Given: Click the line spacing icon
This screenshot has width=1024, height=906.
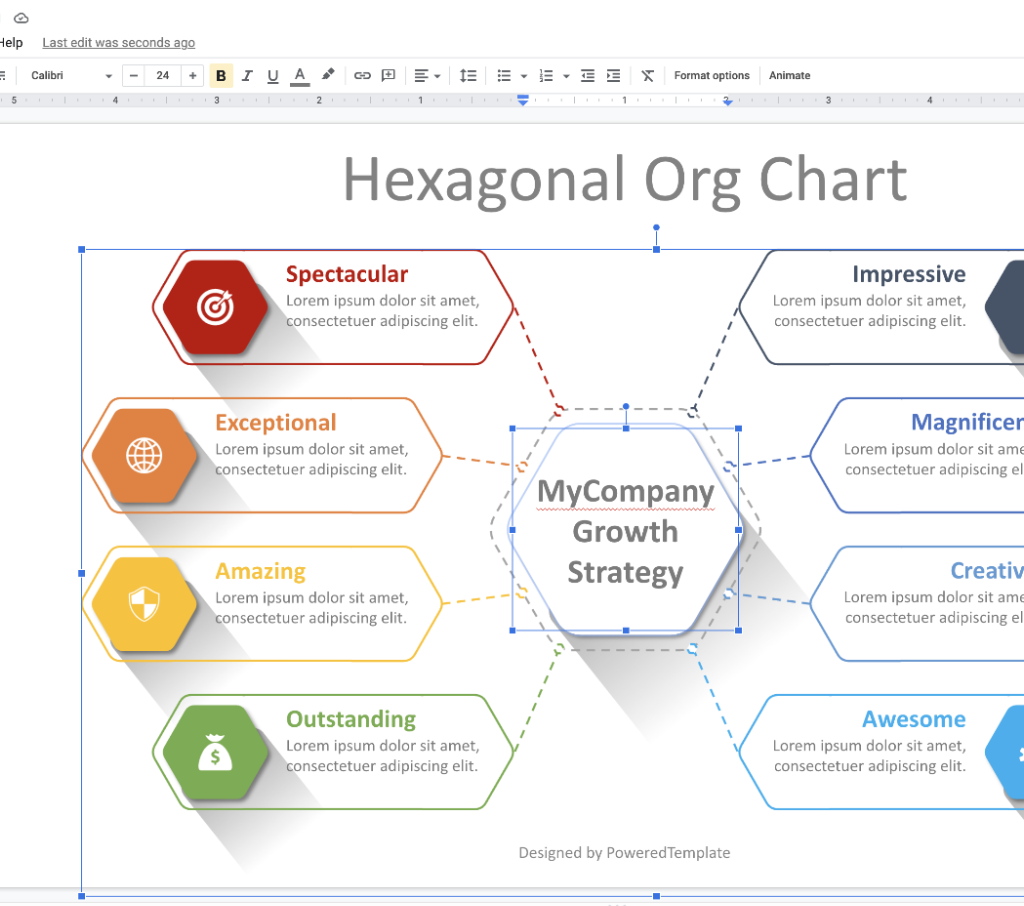Looking at the screenshot, I should click(468, 76).
